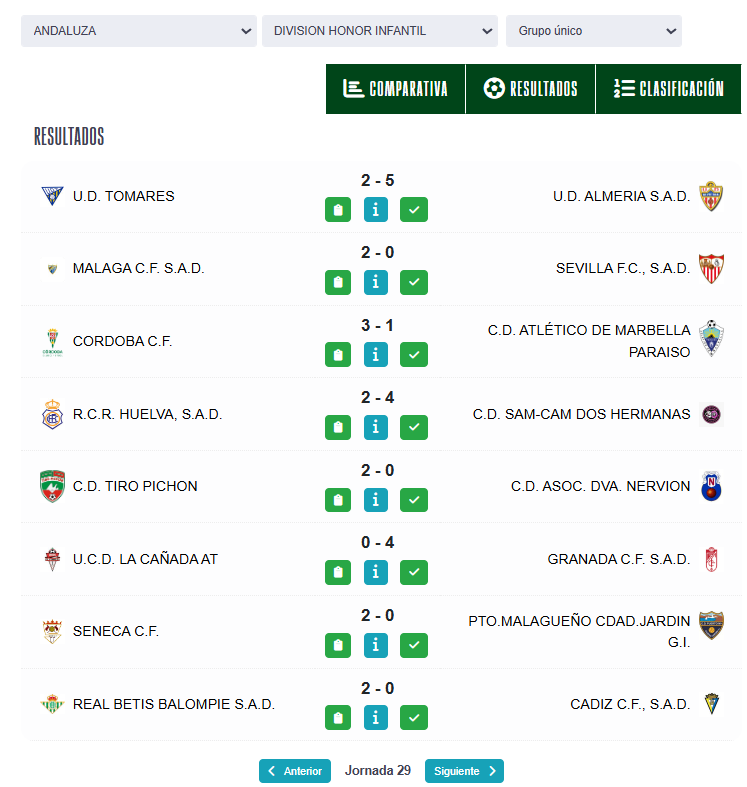This screenshot has width=747, height=787.
Task: Go to next matchday with Siguiente
Action: (464, 771)
